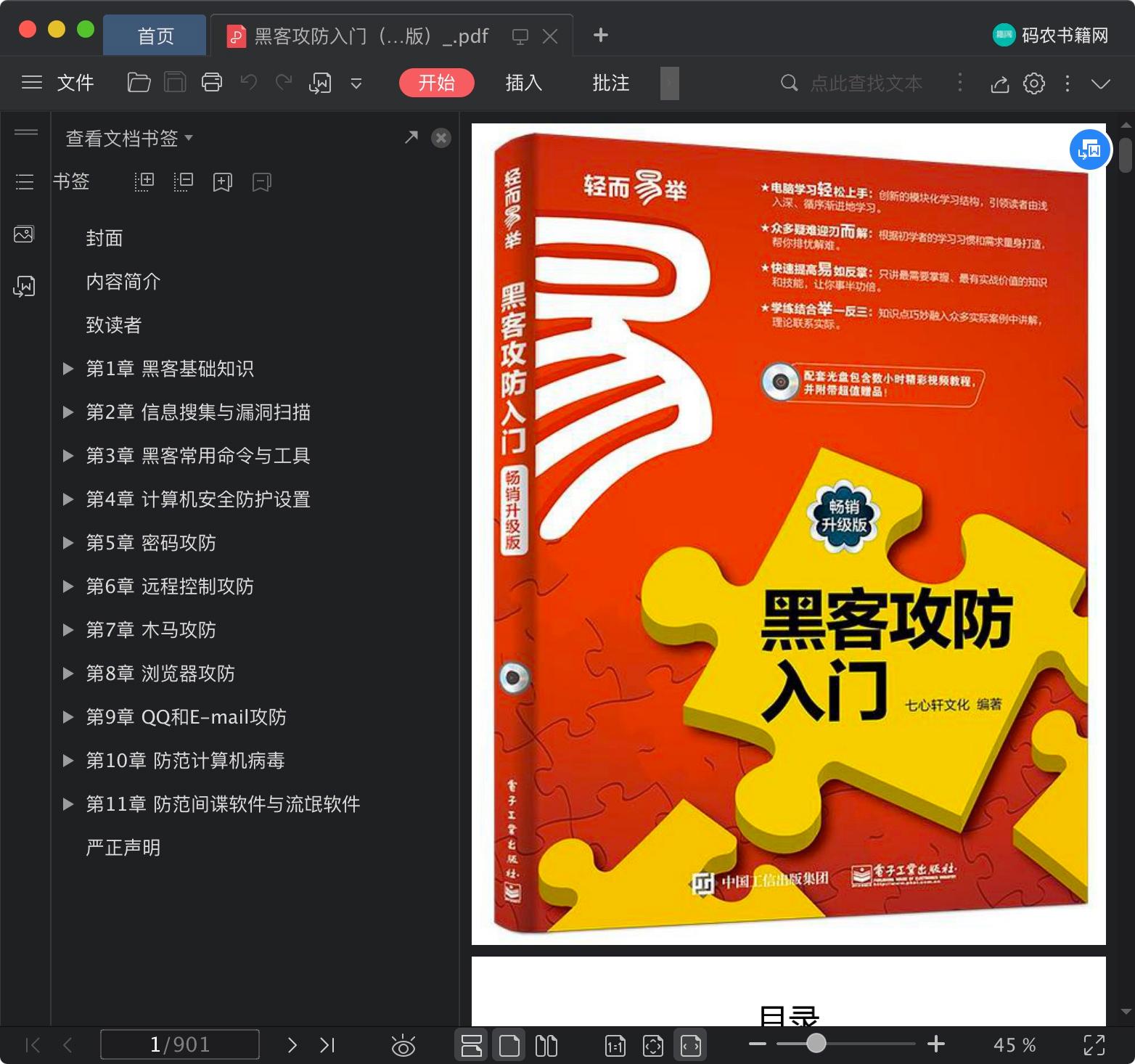Viewport: 1135px width, 1064px height.
Task: Collapse all bookmarks icon
Action: point(184,181)
